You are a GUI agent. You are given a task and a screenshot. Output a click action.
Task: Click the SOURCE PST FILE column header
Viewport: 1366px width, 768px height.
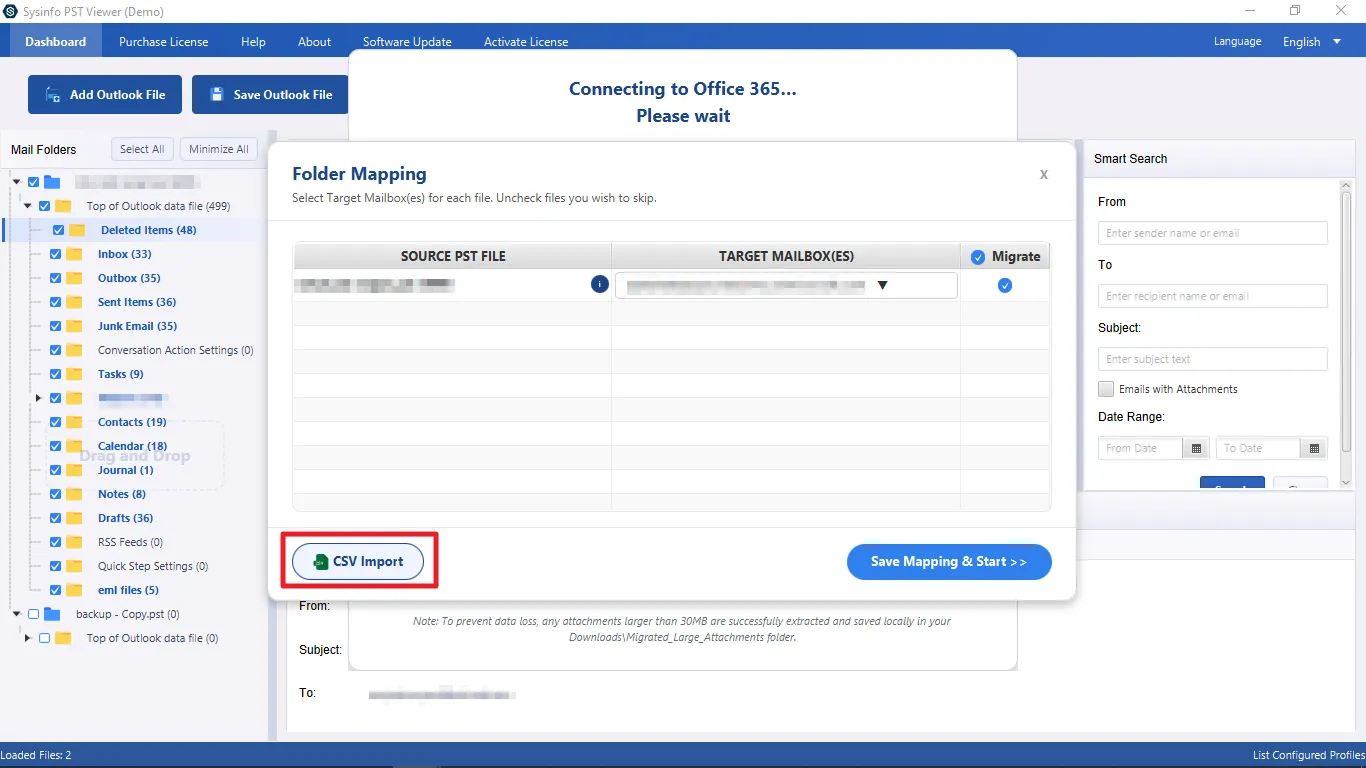tap(453, 256)
